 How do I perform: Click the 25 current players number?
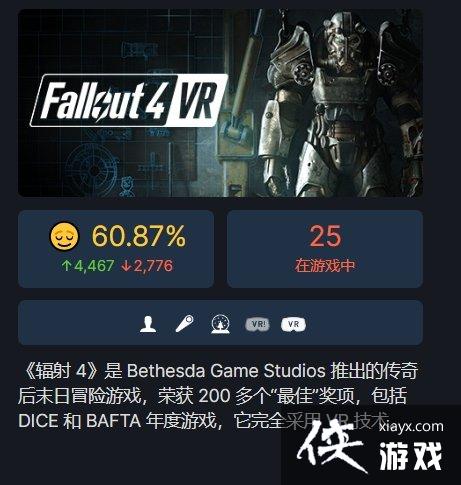click(325, 236)
